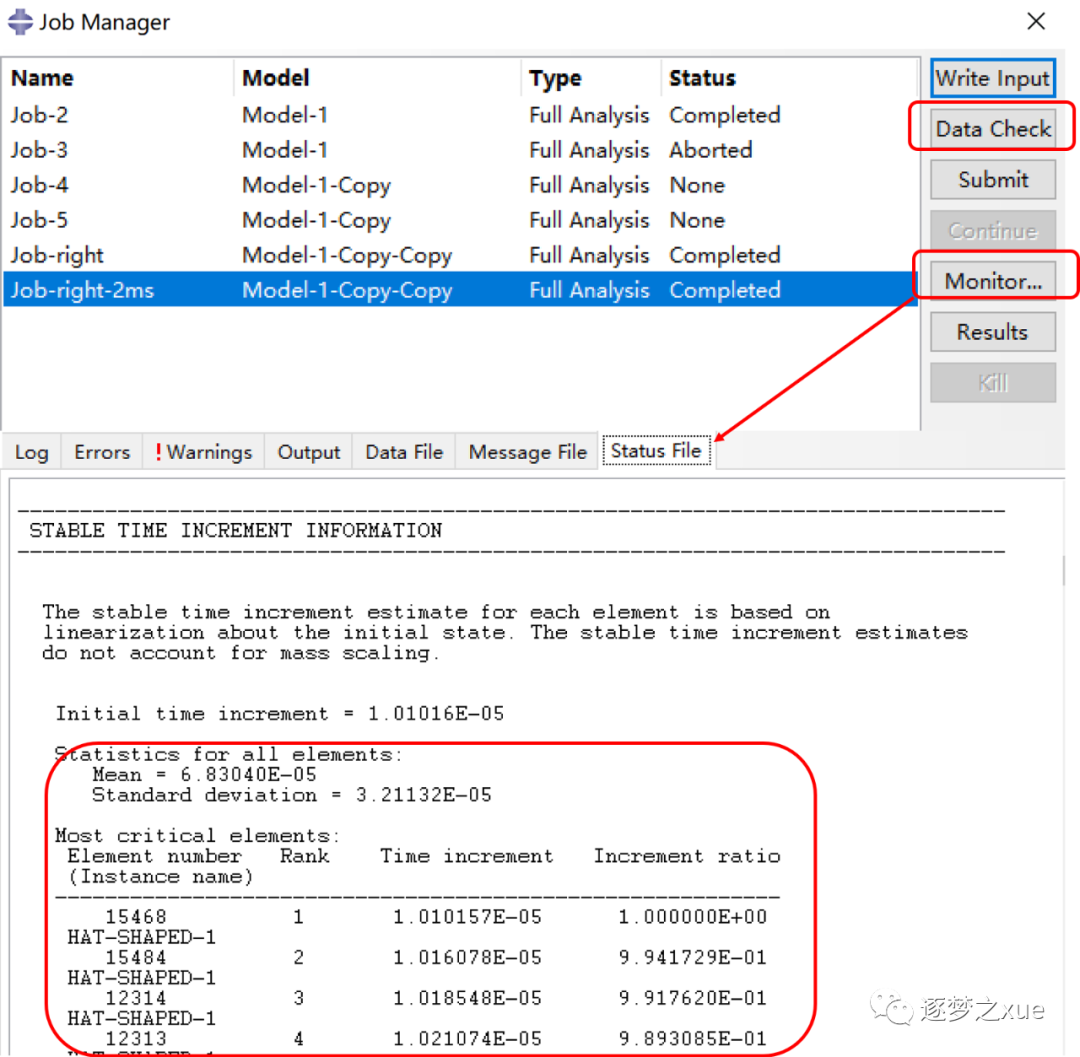Select the Job-4 row
The width and height of the screenshot is (1080, 1057).
[x=460, y=185]
